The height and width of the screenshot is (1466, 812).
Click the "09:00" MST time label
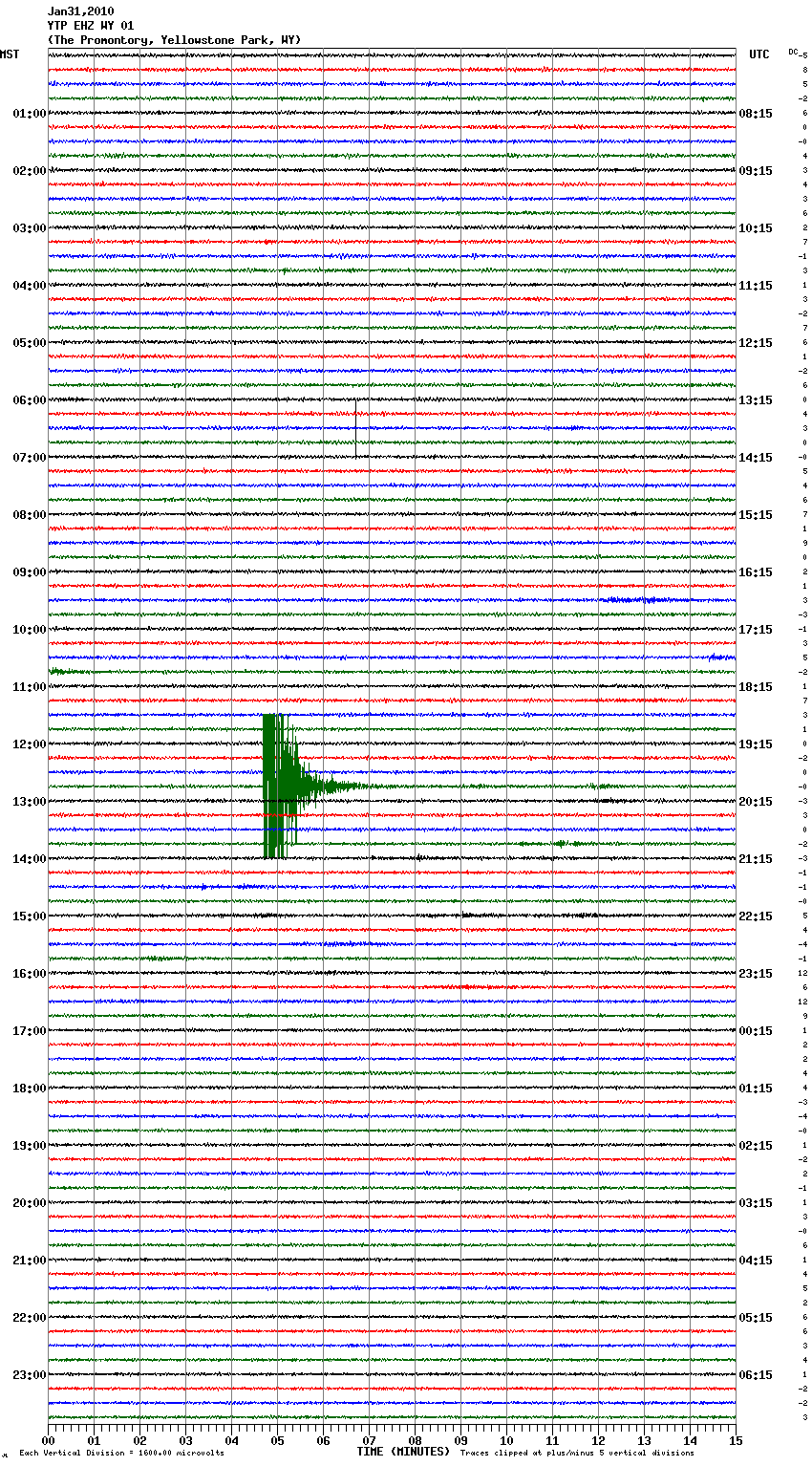point(30,572)
